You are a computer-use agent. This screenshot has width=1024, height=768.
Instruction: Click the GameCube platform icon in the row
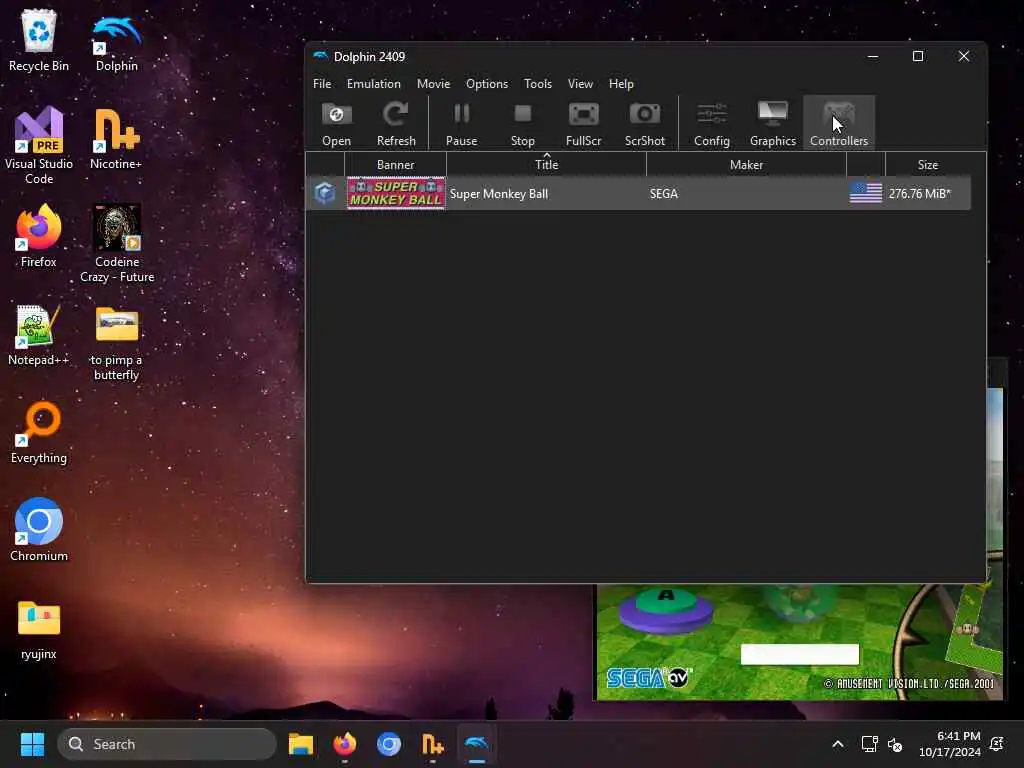coord(325,193)
